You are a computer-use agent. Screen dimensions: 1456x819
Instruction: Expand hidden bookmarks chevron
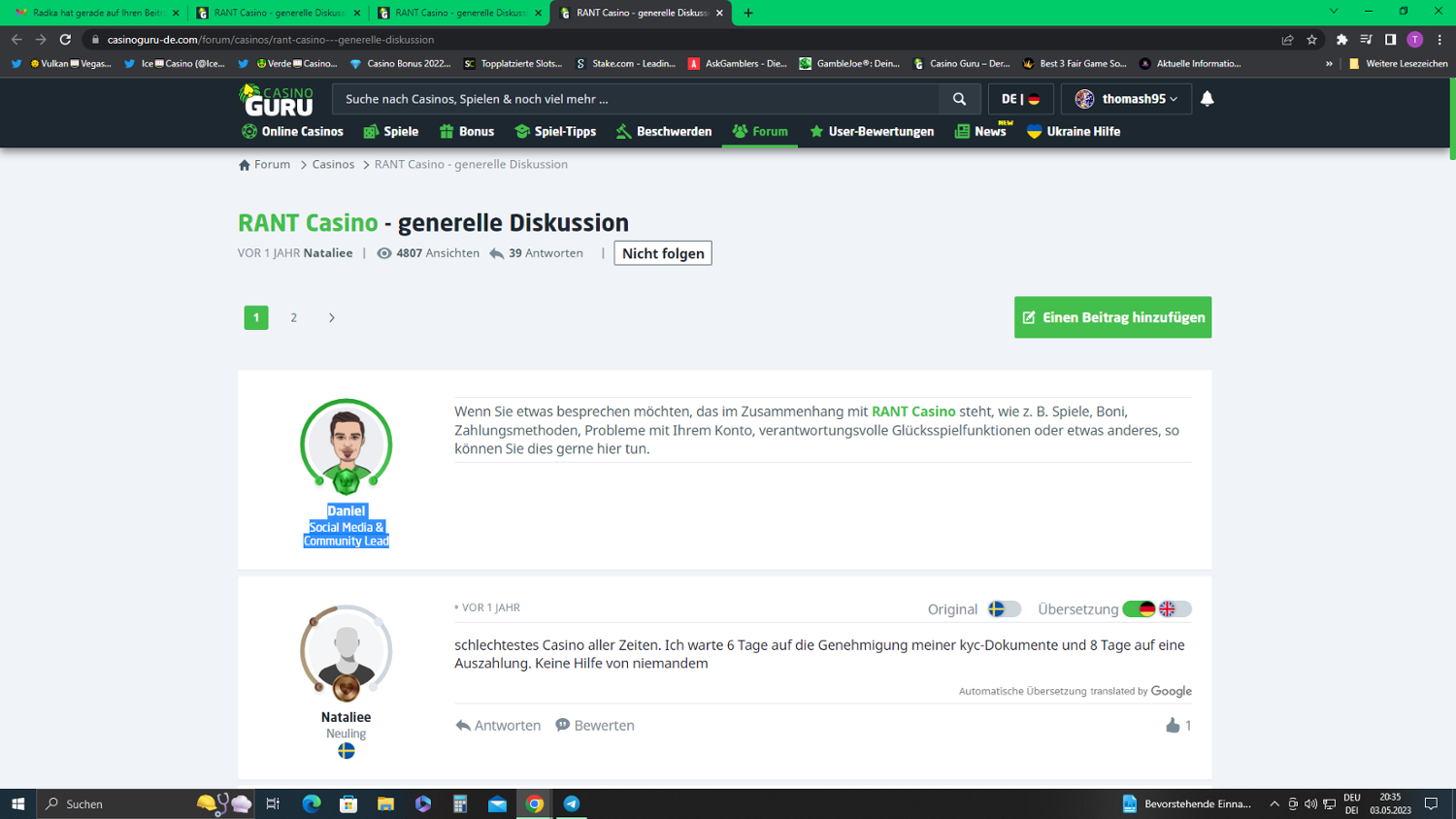1329,64
